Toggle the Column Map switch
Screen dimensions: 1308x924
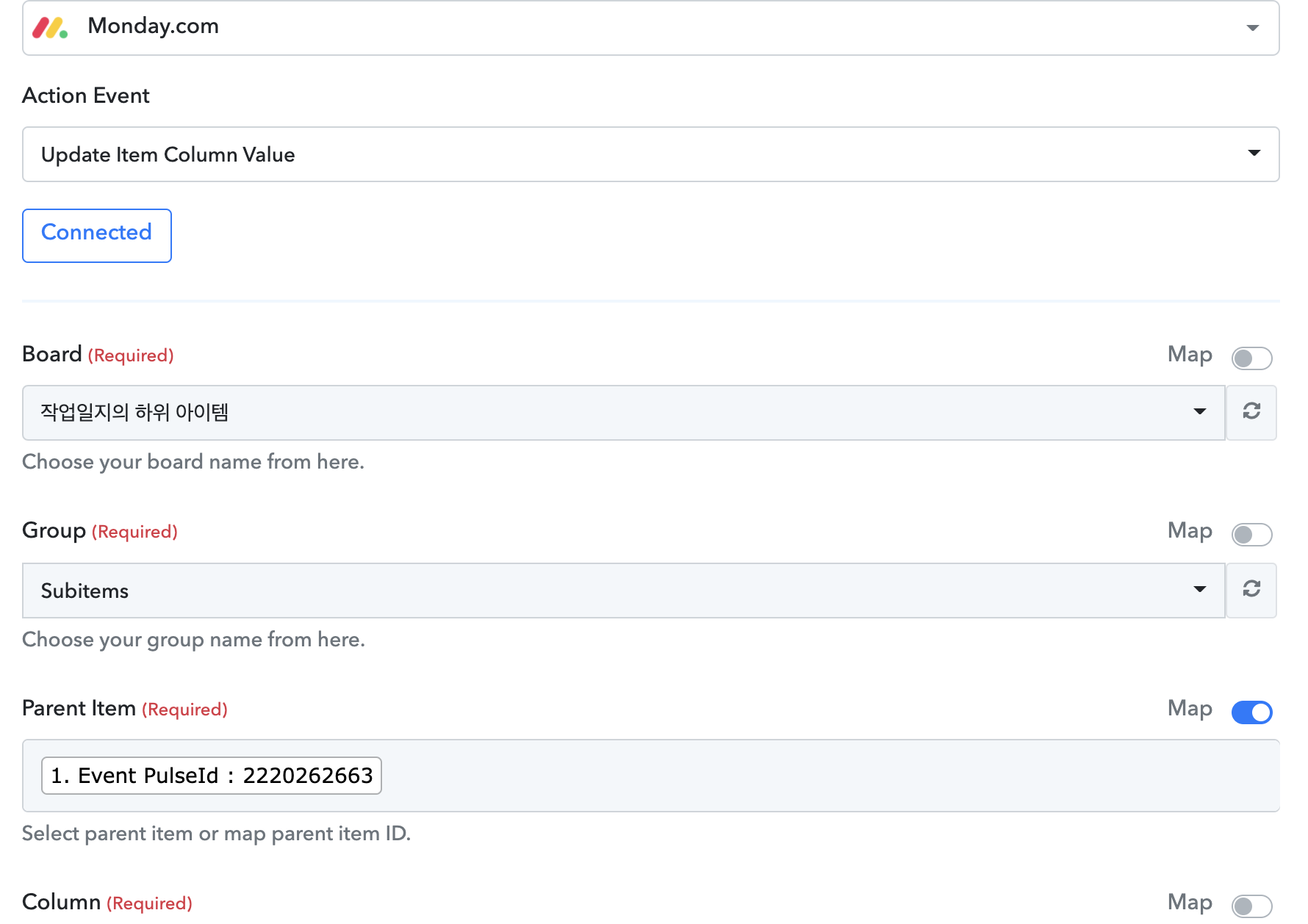1251,906
